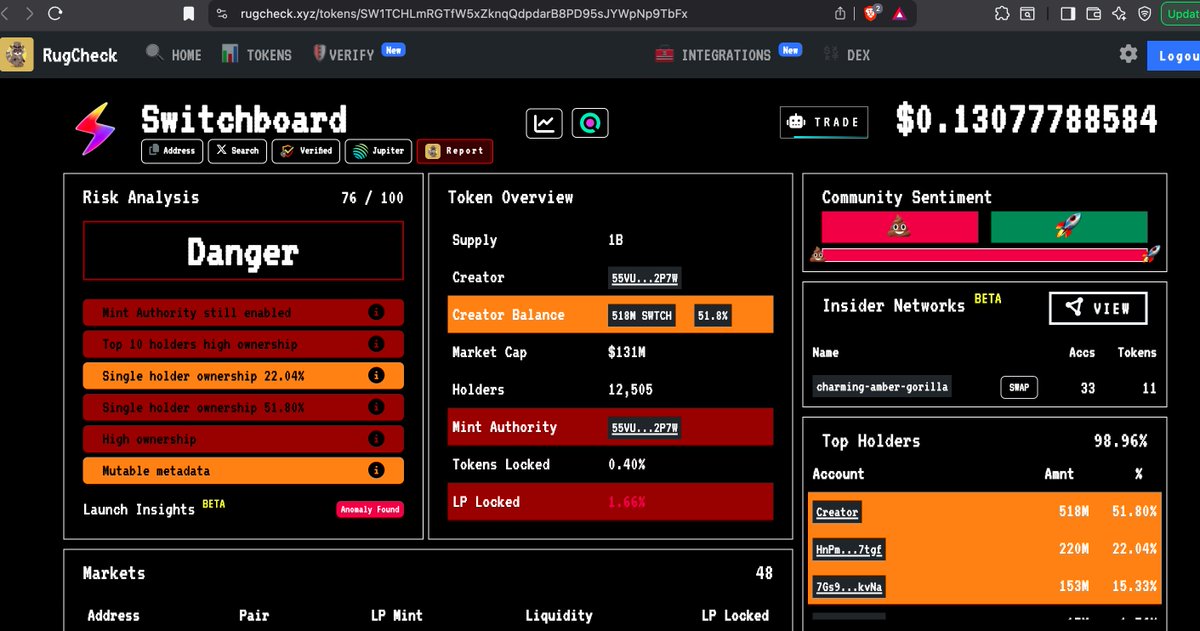Click the 518M SWTCH creator balance tag
The image size is (1200, 631).
(644, 316)
